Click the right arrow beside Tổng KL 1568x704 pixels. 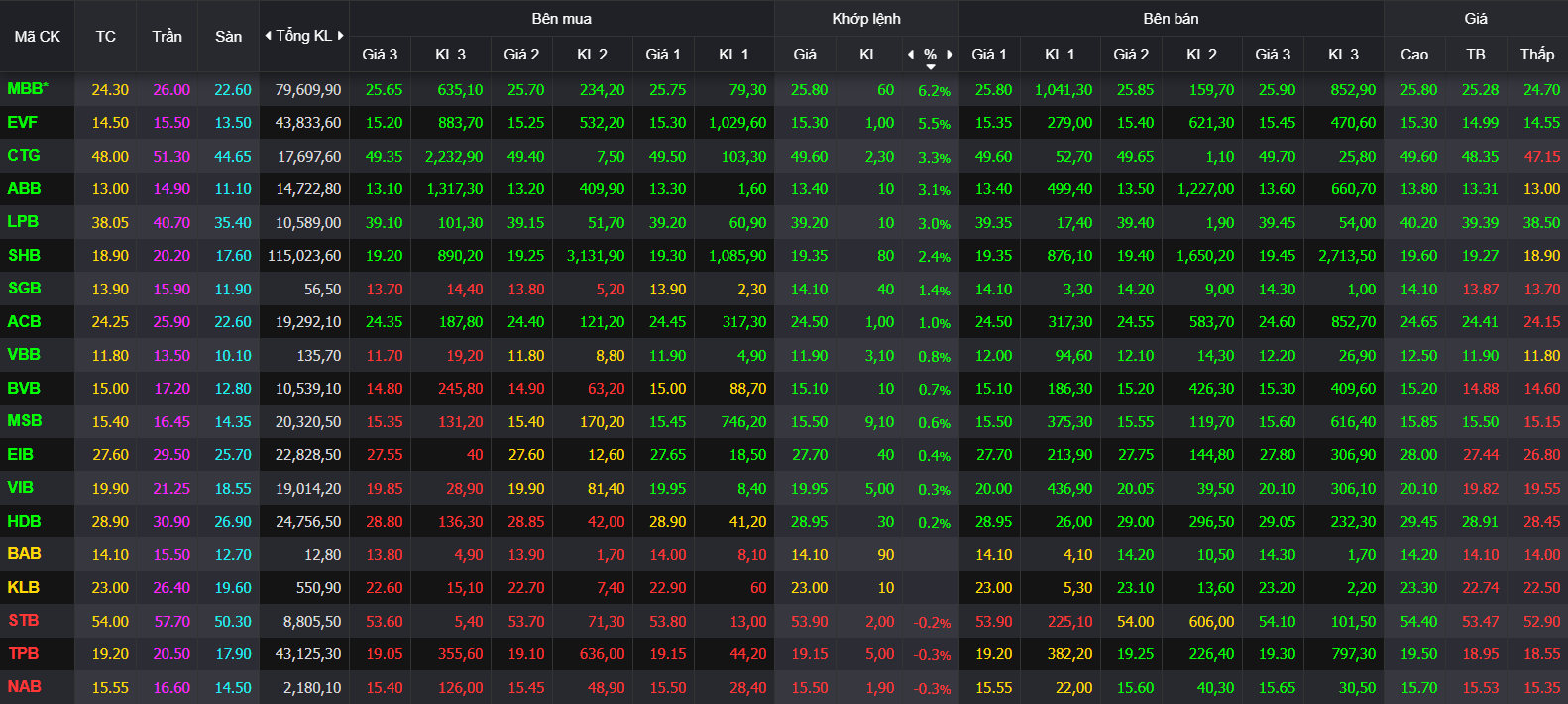pos(340,36)
